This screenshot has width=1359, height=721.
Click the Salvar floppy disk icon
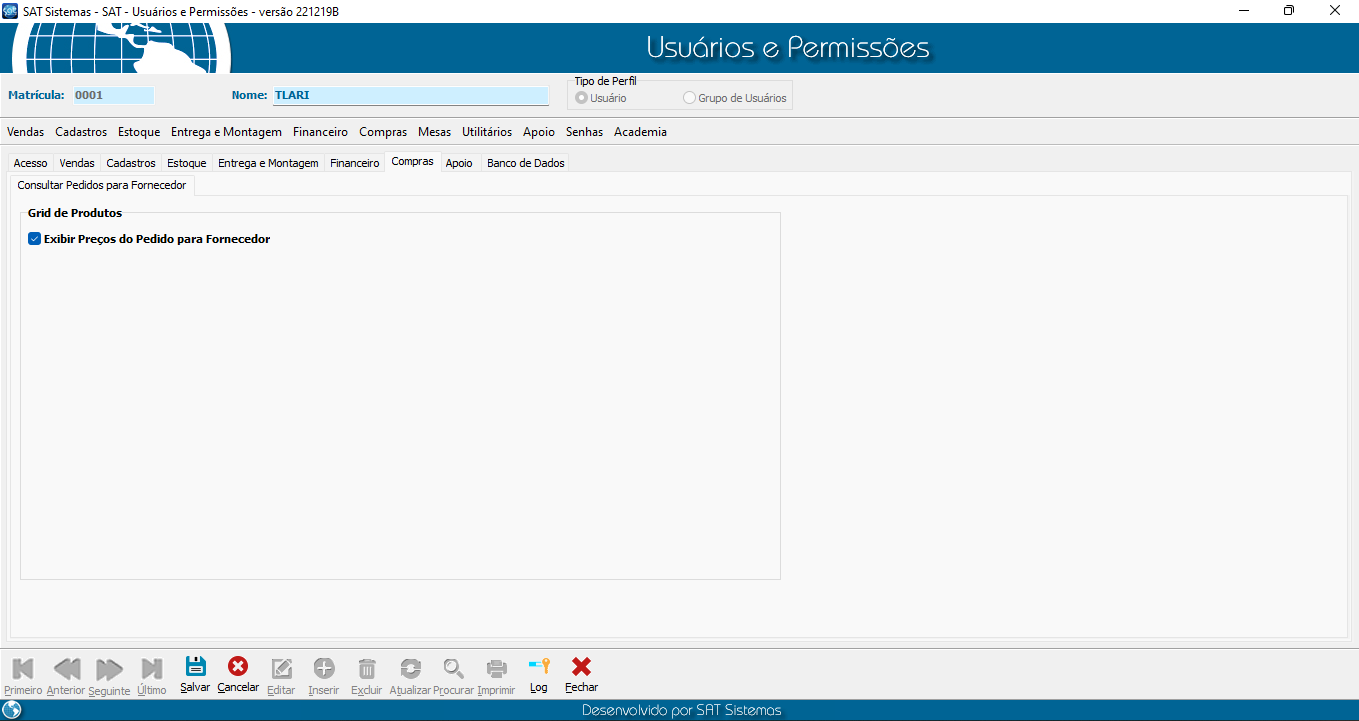click(195, 667)
